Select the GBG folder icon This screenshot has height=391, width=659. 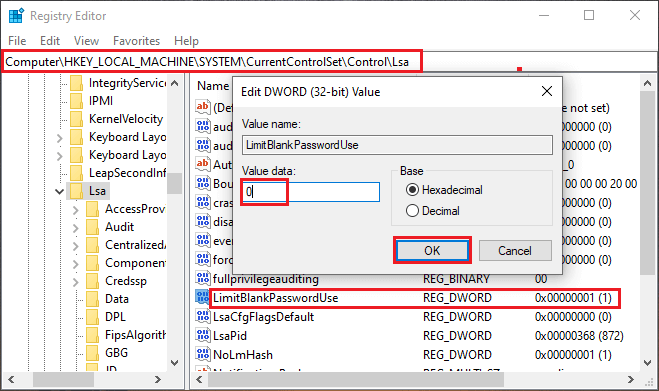92,353
